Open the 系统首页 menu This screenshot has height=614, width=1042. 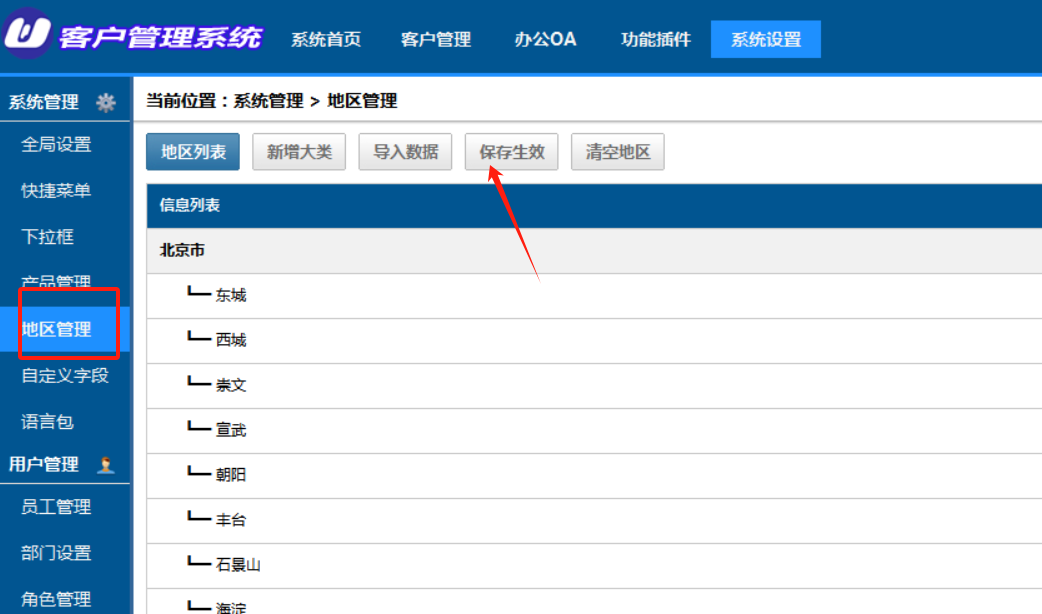(x=326, y=39)
